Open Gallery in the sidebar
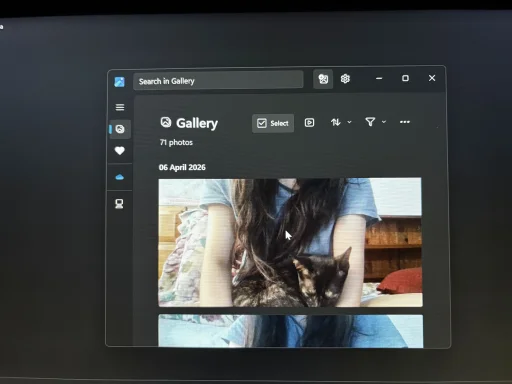 (120, 129)
